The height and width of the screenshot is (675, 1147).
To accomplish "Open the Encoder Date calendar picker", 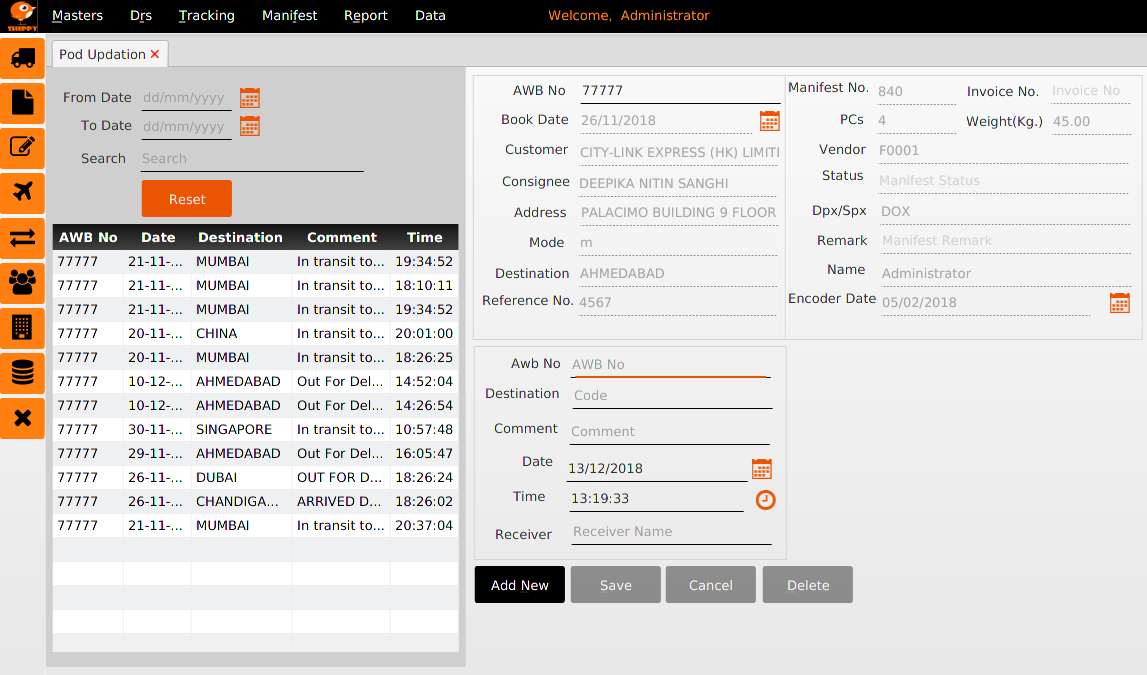I will [1120, 303].
